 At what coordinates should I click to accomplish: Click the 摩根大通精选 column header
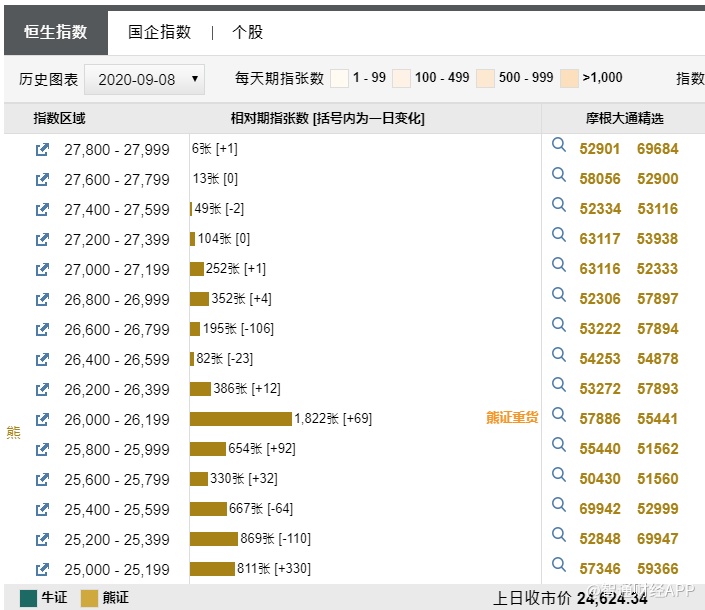point(624,118)
